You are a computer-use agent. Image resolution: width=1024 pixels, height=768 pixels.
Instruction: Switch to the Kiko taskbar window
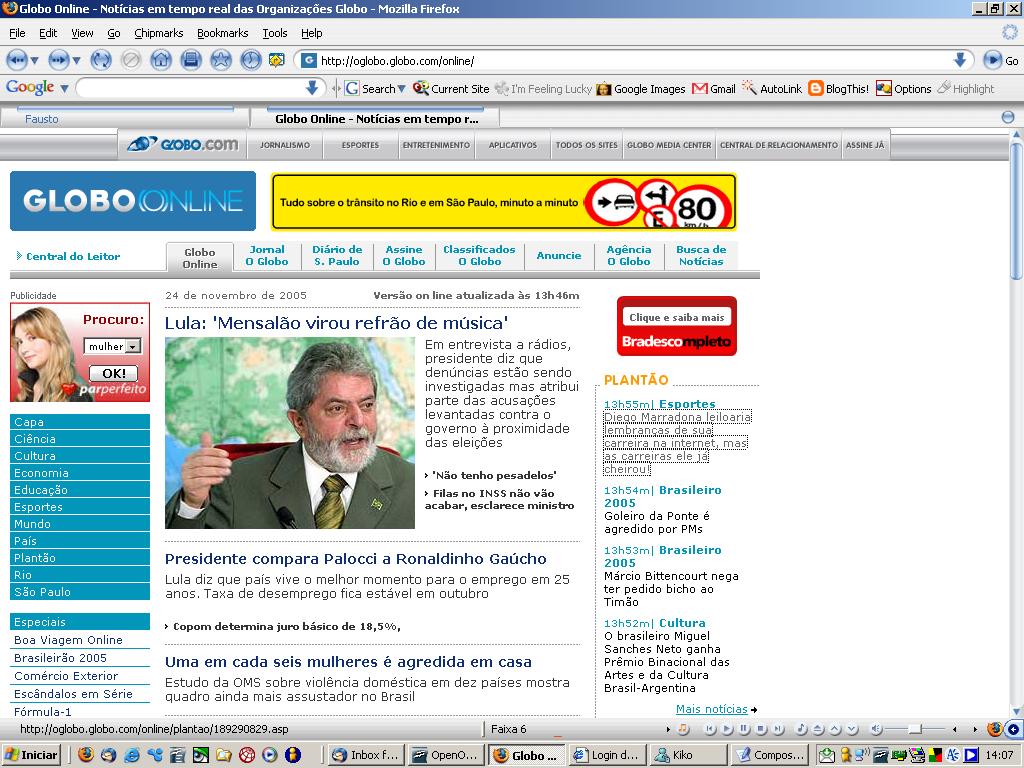click(689, 755)
